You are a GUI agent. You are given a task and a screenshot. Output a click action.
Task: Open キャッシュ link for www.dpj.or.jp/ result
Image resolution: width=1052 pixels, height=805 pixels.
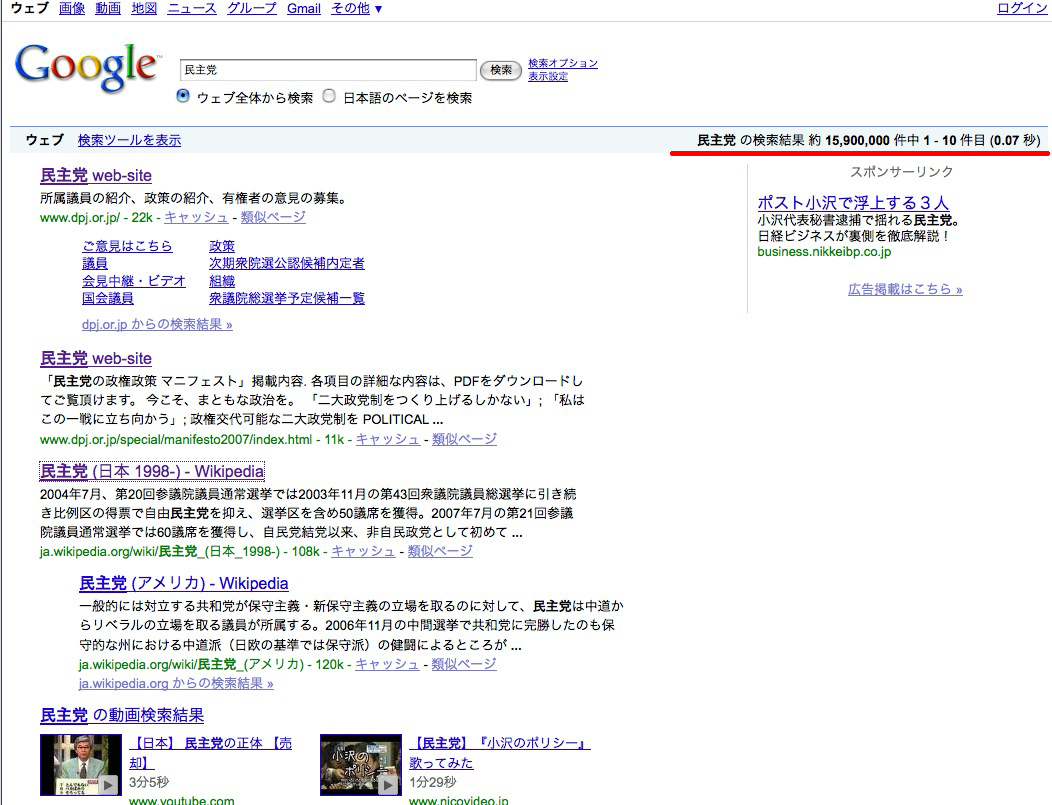(x=196, y=217)
